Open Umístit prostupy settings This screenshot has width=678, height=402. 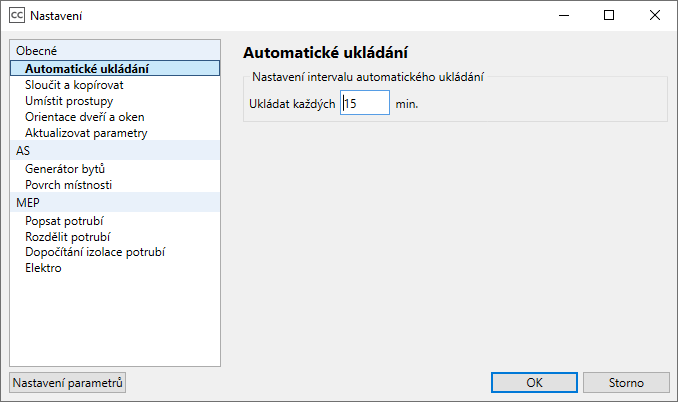point(69,101)
